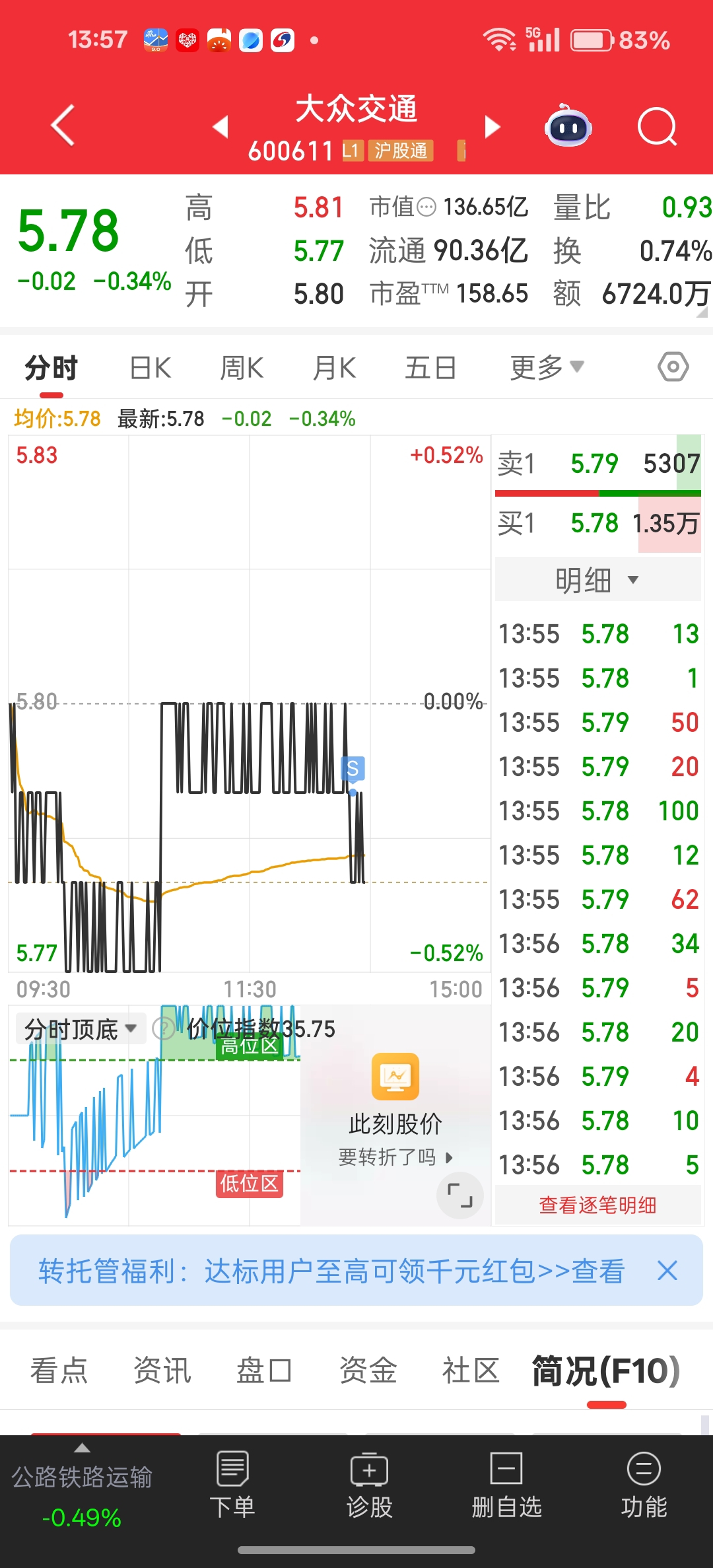
Task: Tap the Wi-Fi status icon
Action: coord(500,40)
